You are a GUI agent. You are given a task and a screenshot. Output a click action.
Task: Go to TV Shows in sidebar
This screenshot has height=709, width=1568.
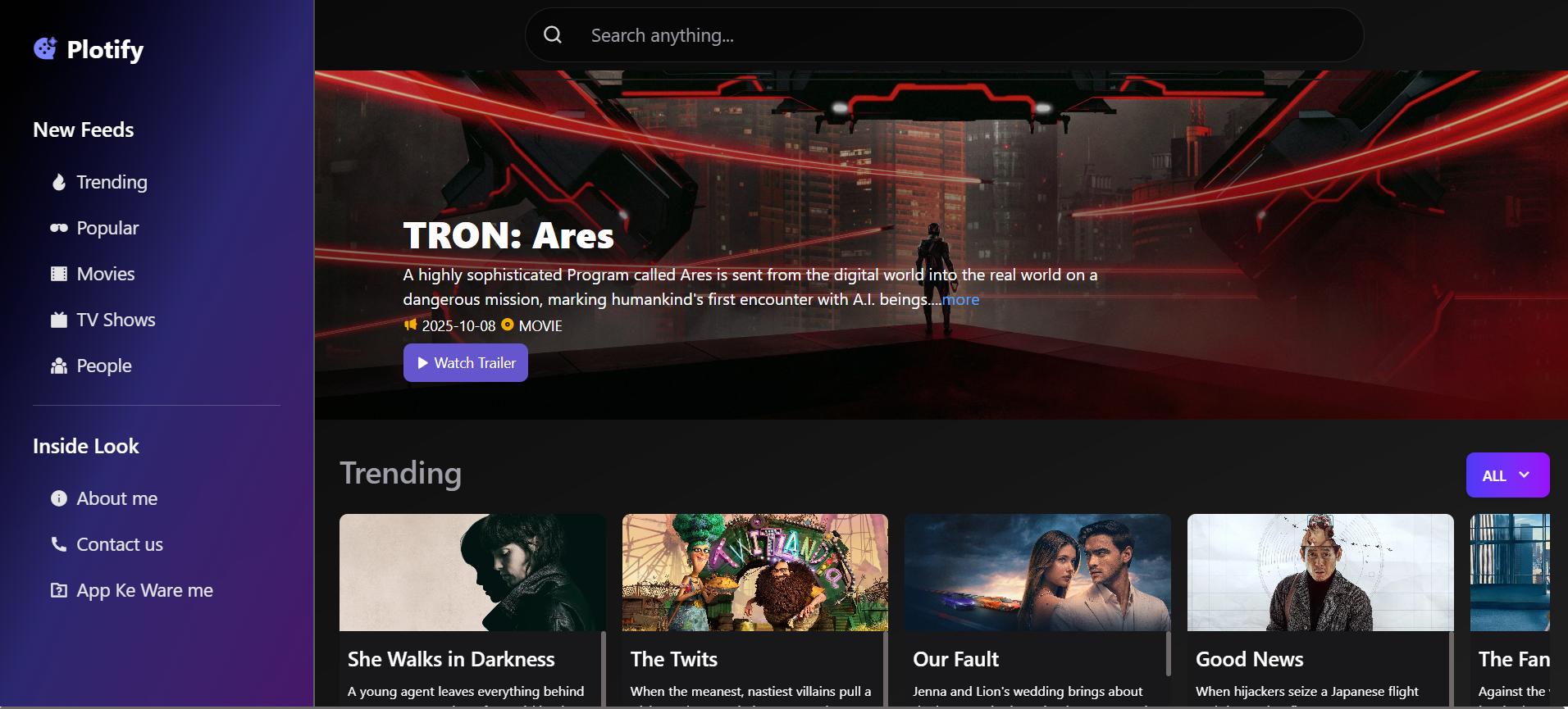[x=116, y=320]
